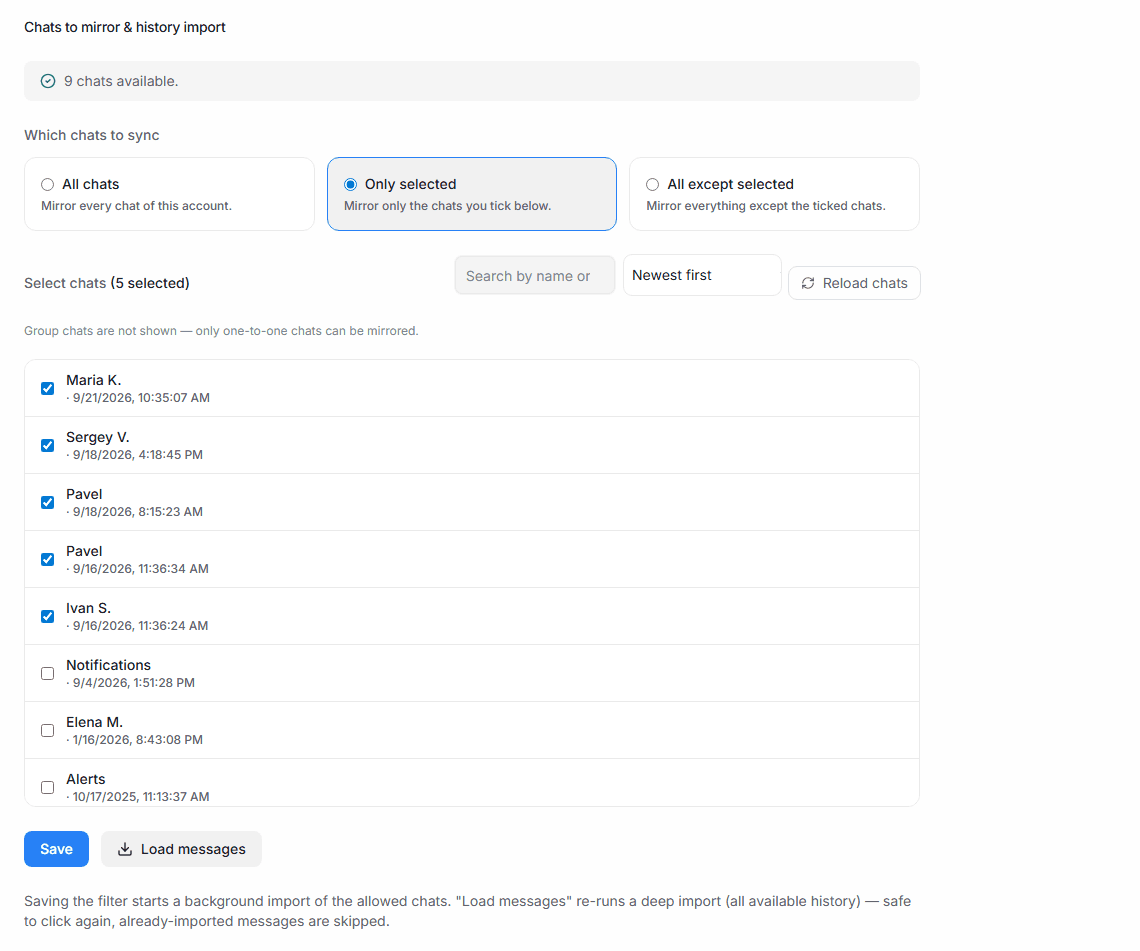Click the Mirror everything except the ticked chats description
This screenshot has width=1140, height=951.
point(766,206)
